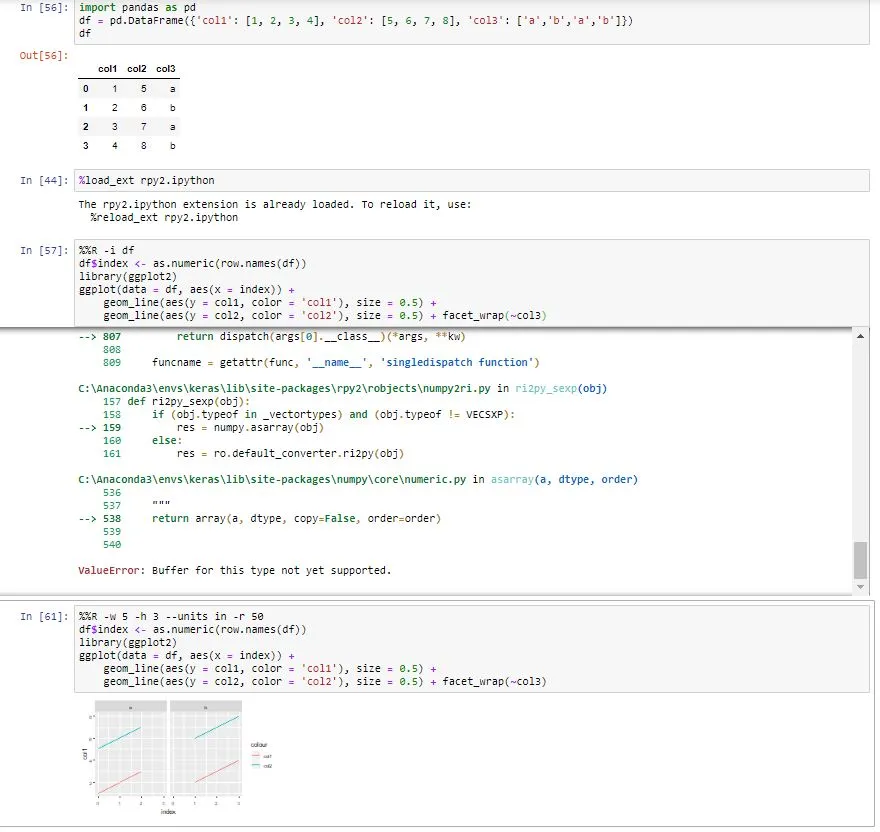Click the col3 header in dataframe output
The height and width of the screenshot is (832, 880).
pos(166,69)
